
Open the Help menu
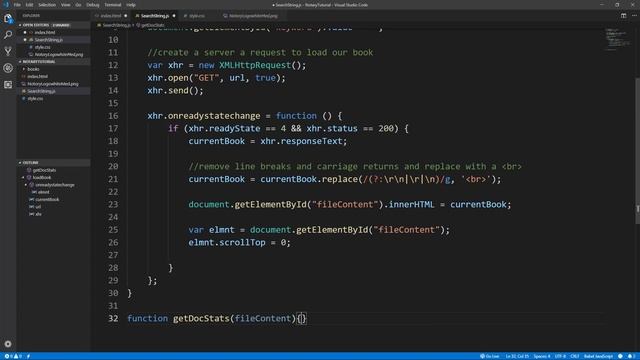tap(131, 5)
